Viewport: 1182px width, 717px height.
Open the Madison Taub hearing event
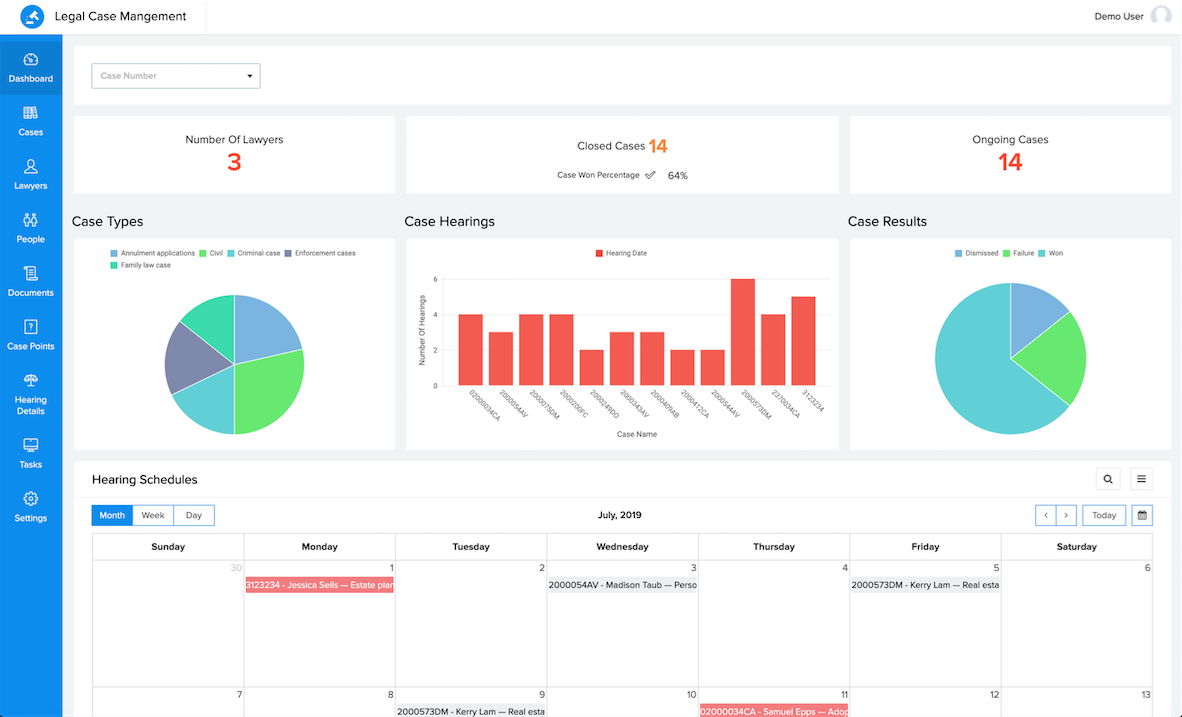click(x=623, y=585)
